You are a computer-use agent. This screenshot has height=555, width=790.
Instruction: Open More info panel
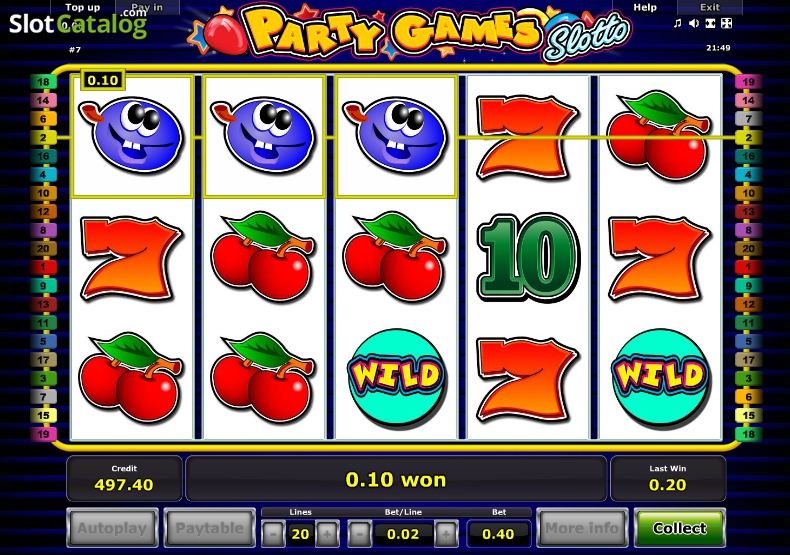point(582,528)
